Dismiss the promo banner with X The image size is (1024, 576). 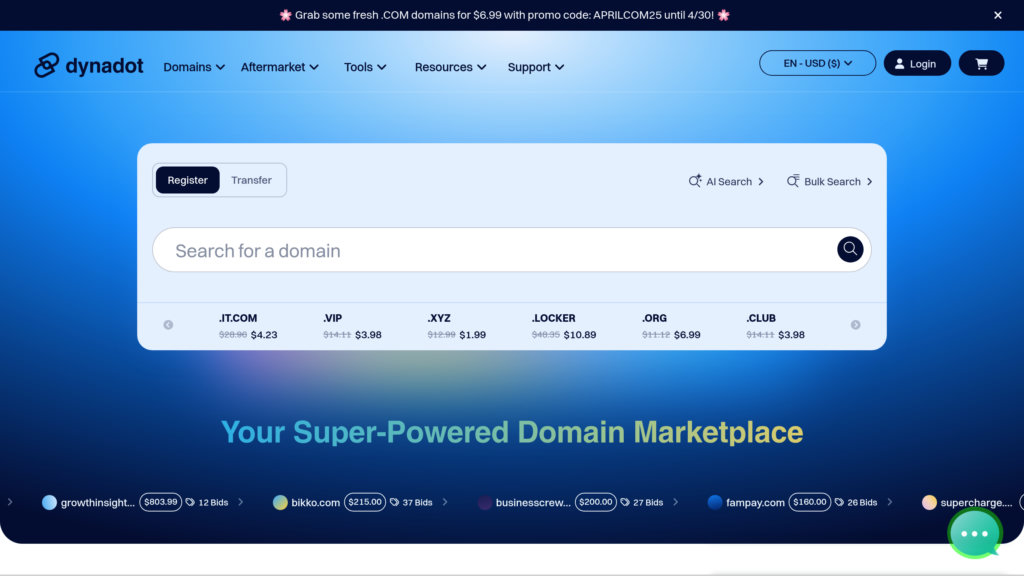(997, 15)
